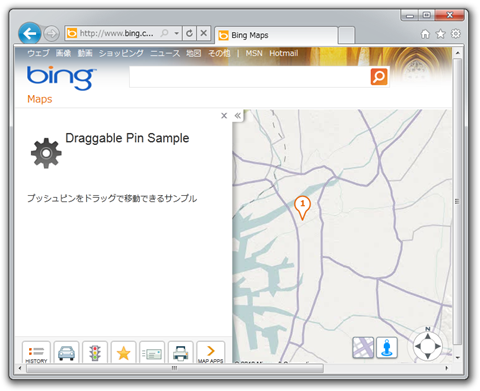Screen dimensions: 480x391
Task: Open MAP APPS arrow button
Action: click(x=211, y=352)
